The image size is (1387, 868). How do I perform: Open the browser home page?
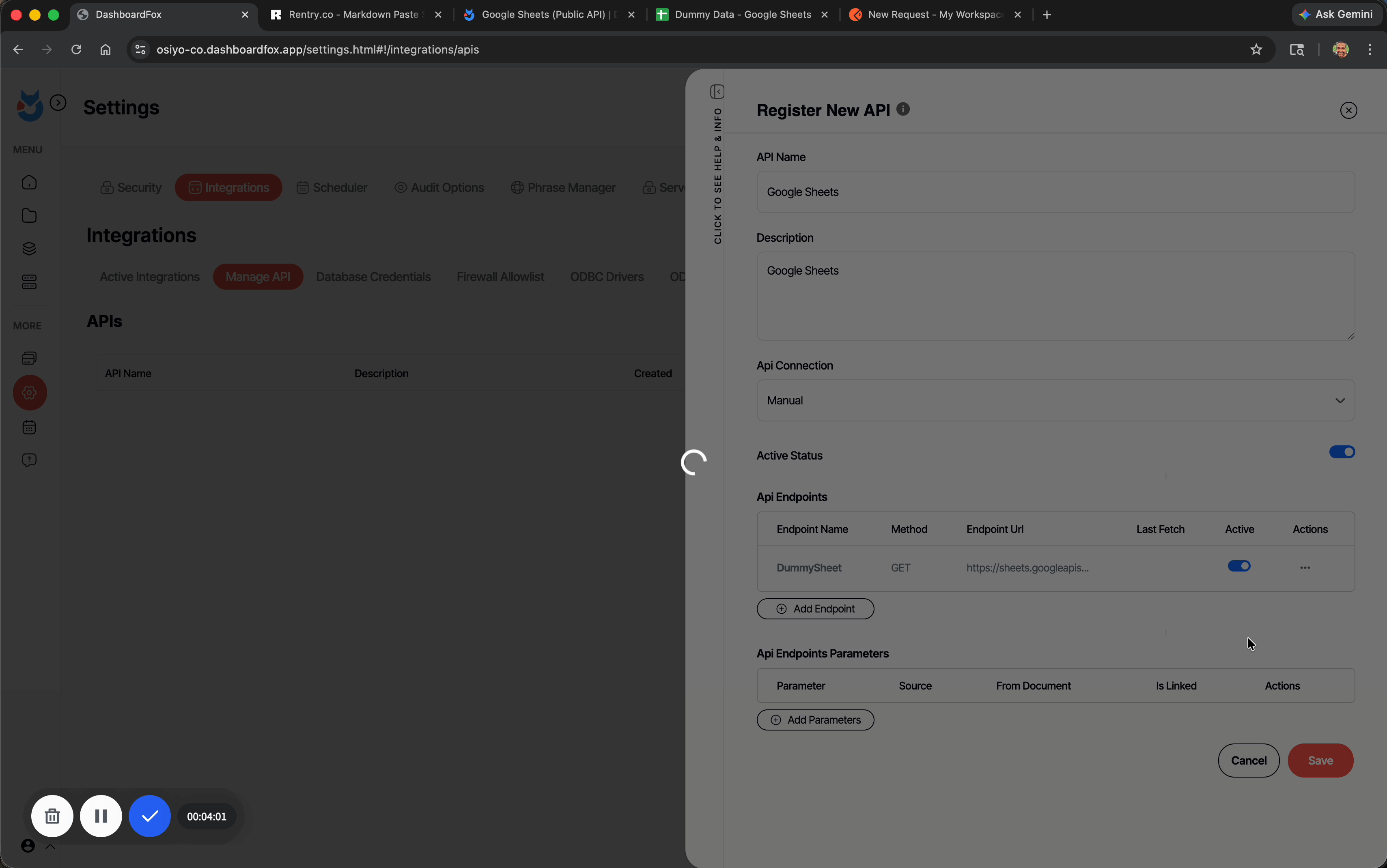pos(106,50)
